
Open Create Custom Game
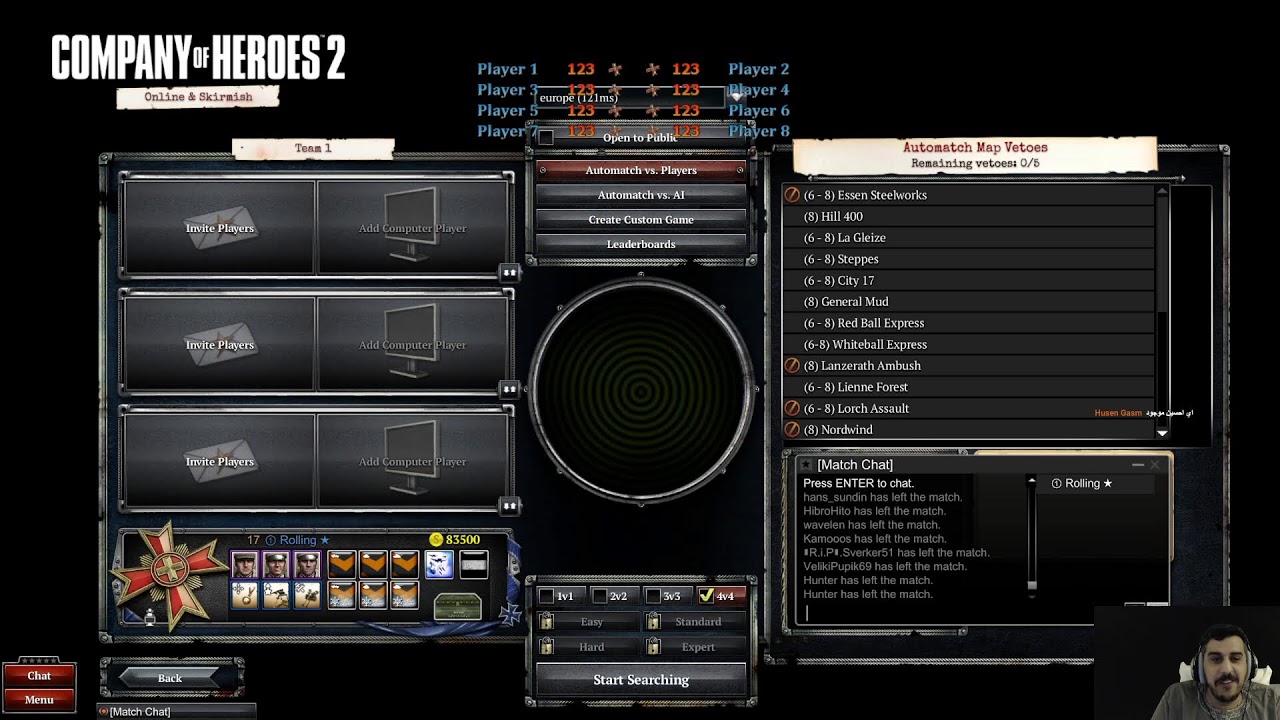coord(641,220)
